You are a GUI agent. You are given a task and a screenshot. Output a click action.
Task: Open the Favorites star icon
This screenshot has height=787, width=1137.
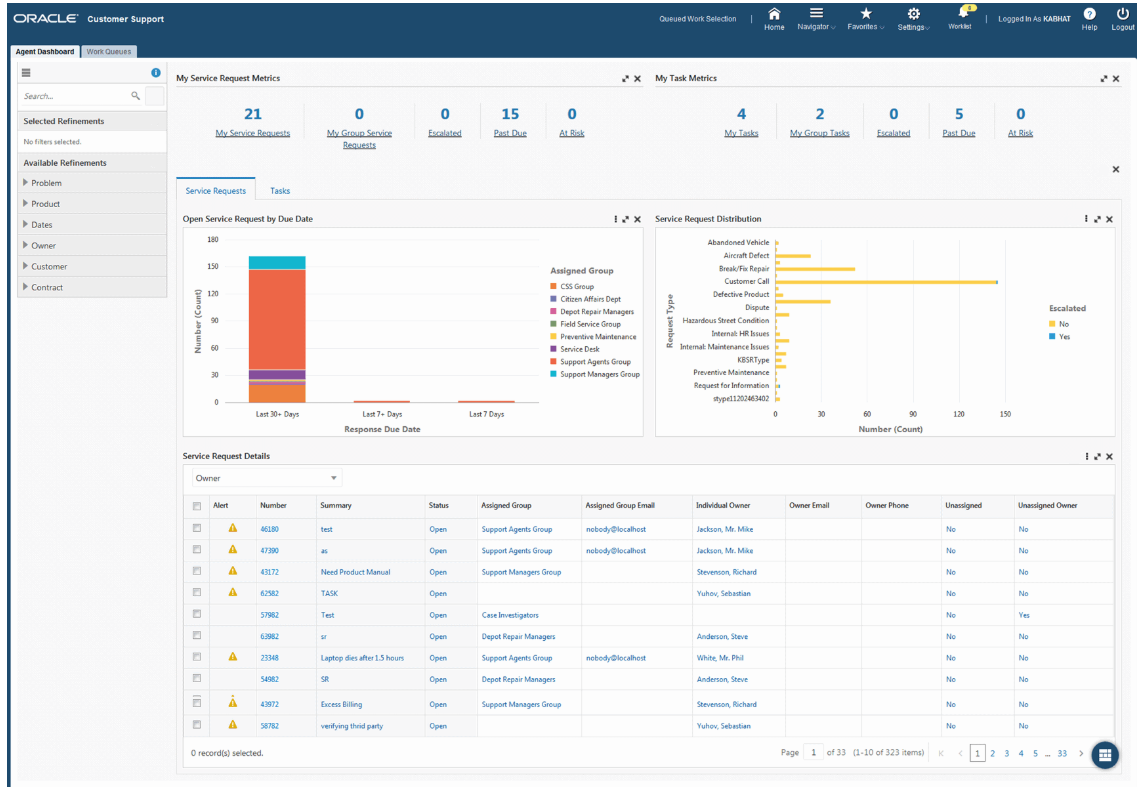point(866,16)
